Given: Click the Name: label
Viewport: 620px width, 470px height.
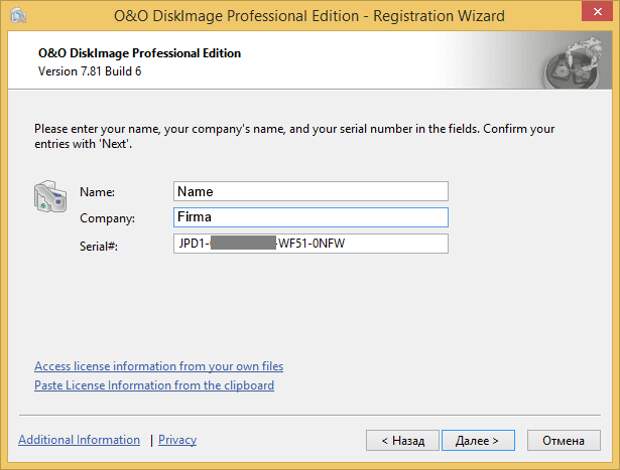Looking at the screenshot, I should (97, 192).
